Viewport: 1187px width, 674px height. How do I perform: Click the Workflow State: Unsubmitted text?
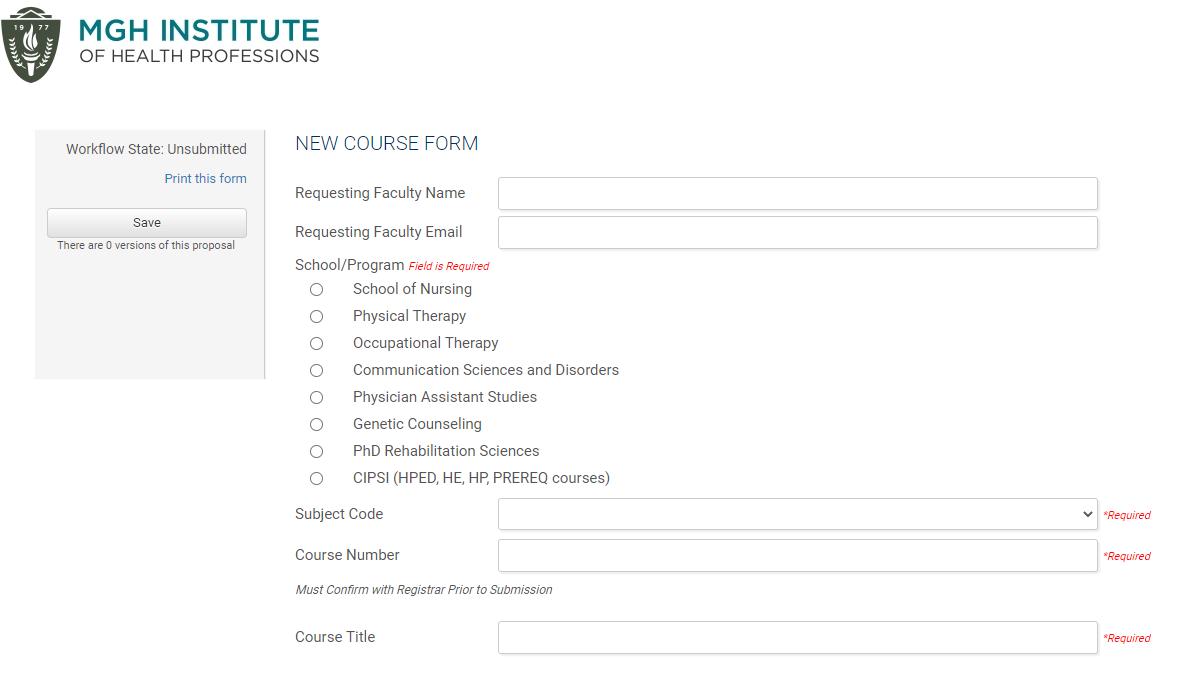(156, 149)
